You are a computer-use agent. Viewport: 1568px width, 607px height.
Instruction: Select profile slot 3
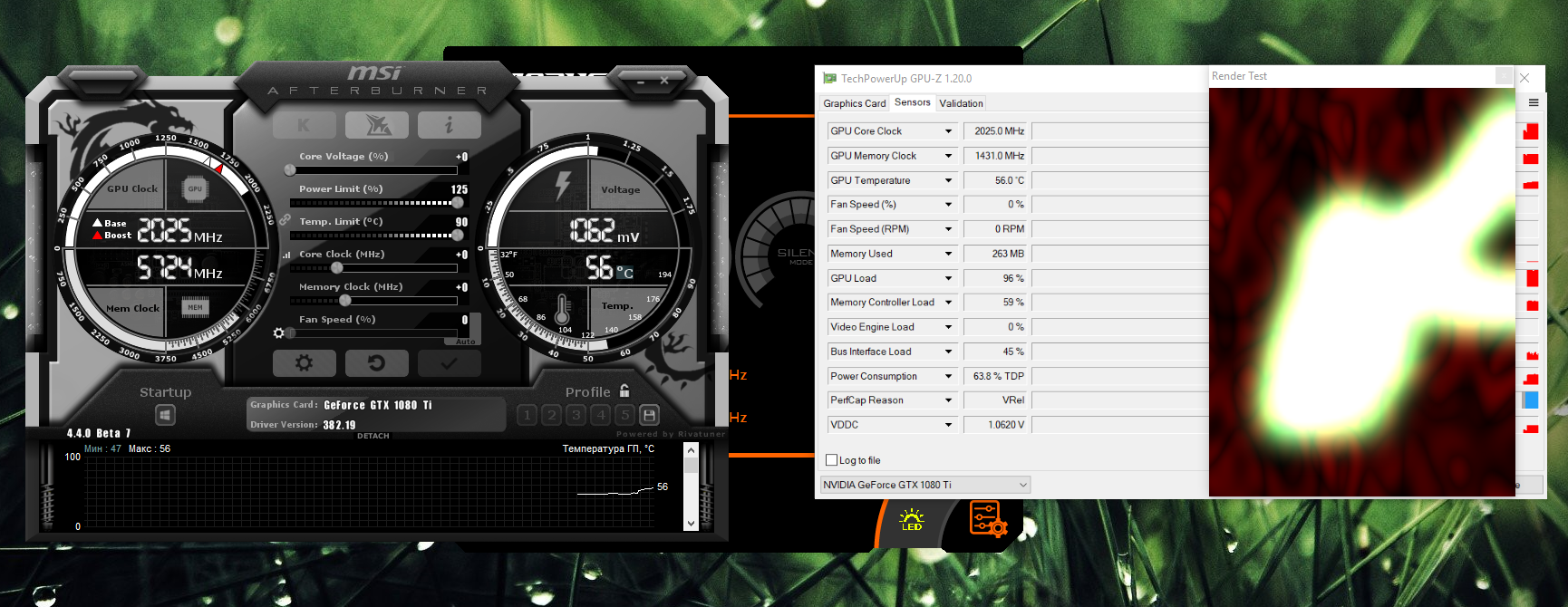tap(576, 415)
